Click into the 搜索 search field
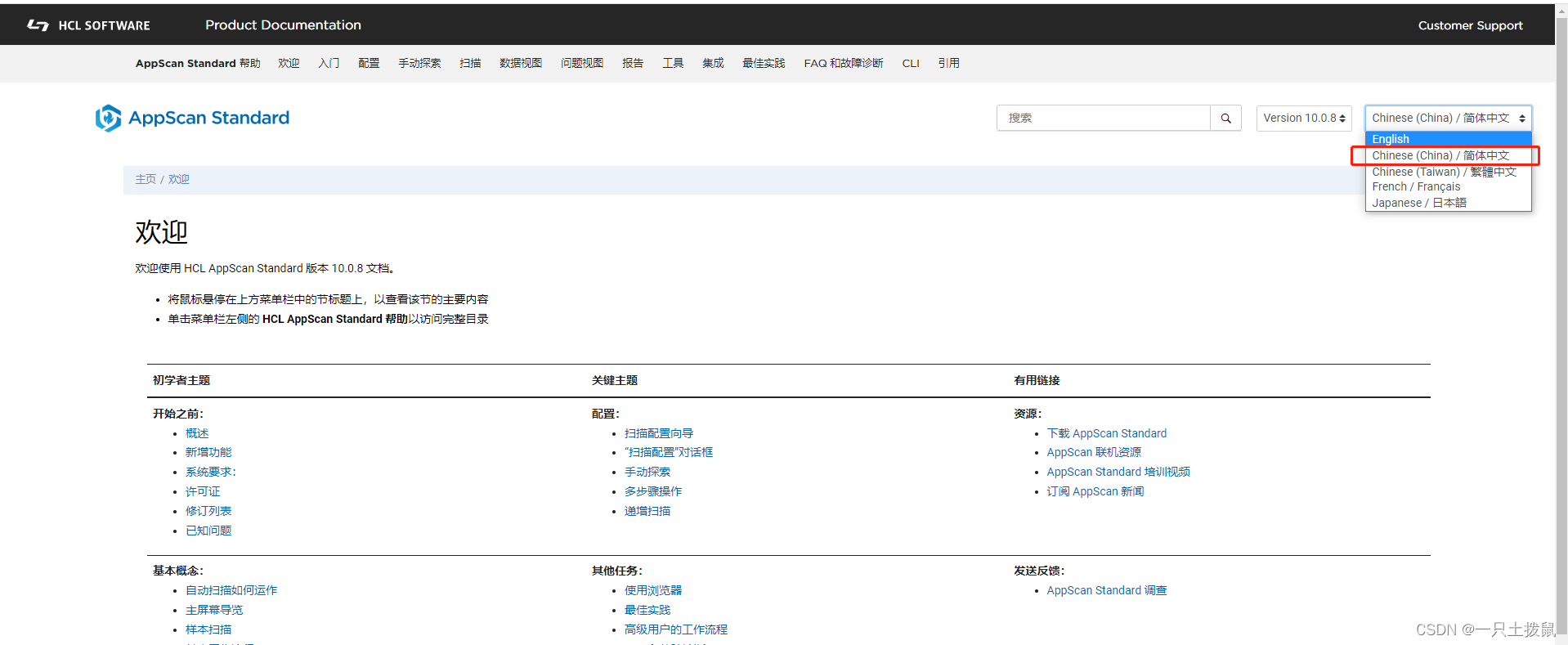Screen dimensions: 1568x645 tap(1103, 118)
